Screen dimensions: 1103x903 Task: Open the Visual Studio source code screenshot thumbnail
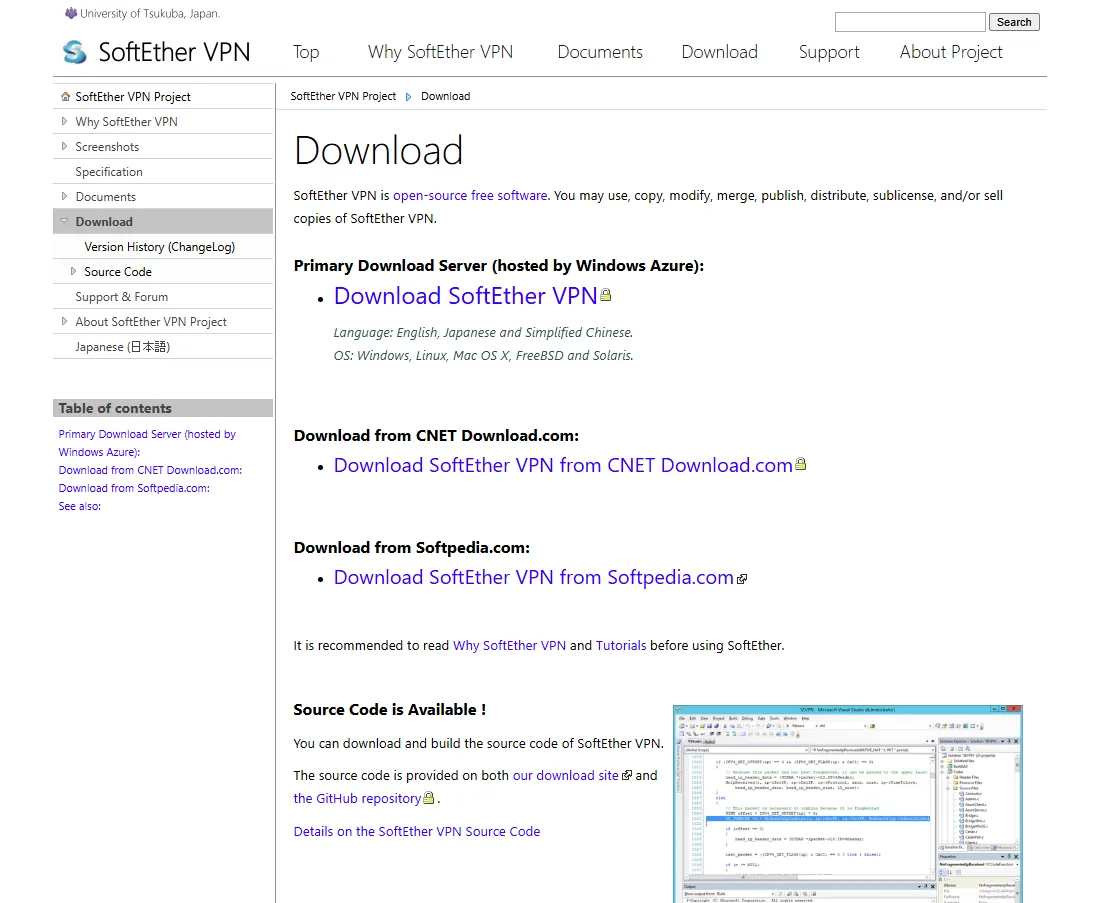(x=848, y=804)
